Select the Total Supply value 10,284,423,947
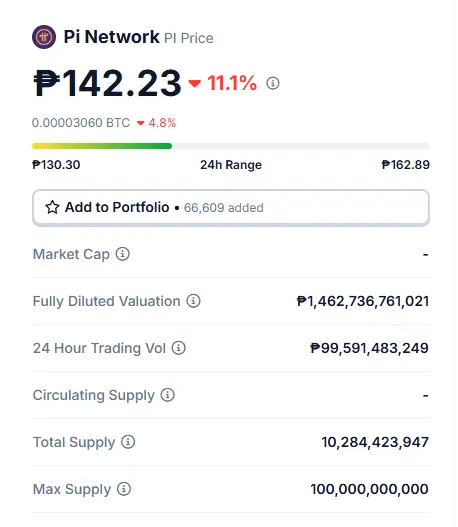458x527 pixels. [375, 442]
